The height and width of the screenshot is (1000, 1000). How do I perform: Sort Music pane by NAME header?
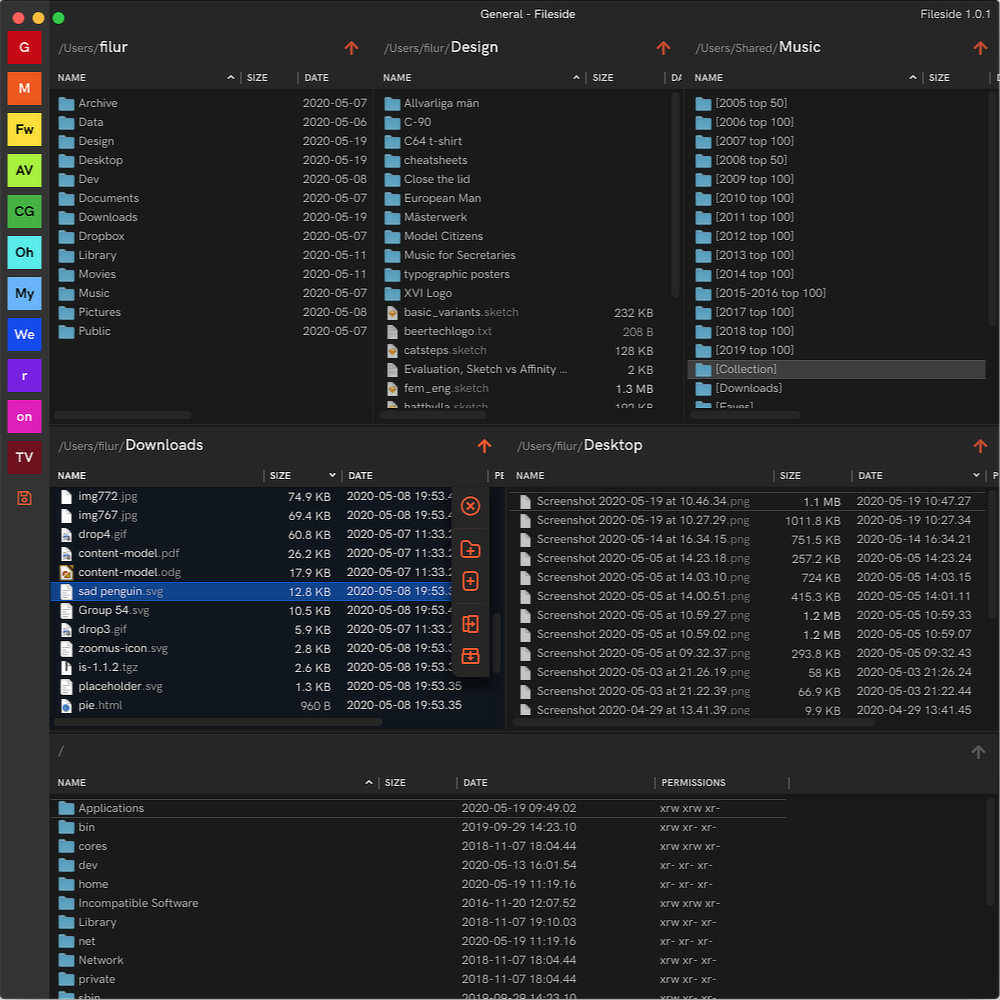[x=709, y=78]
